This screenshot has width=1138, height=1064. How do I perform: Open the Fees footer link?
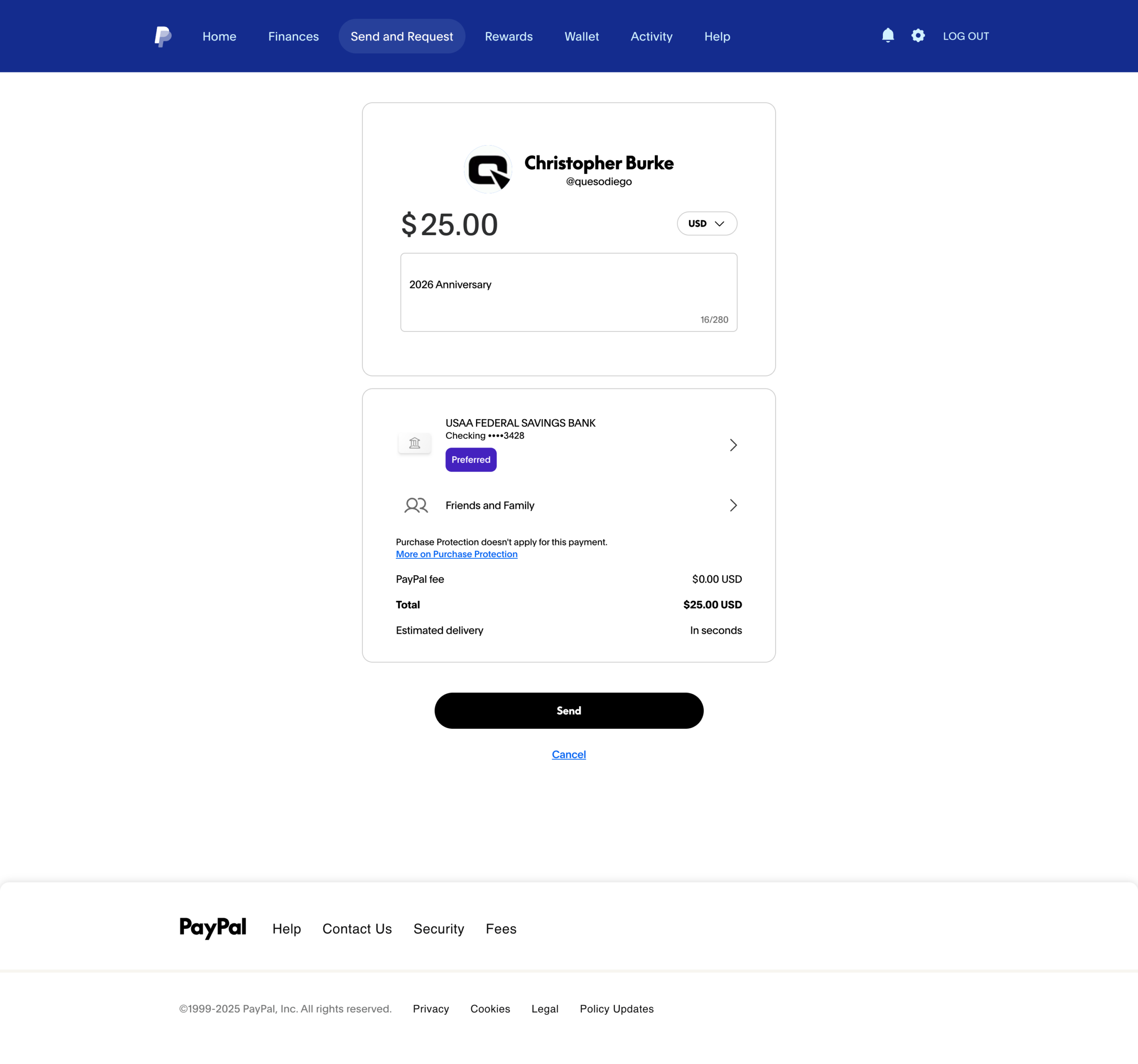[x=500, y=929]
